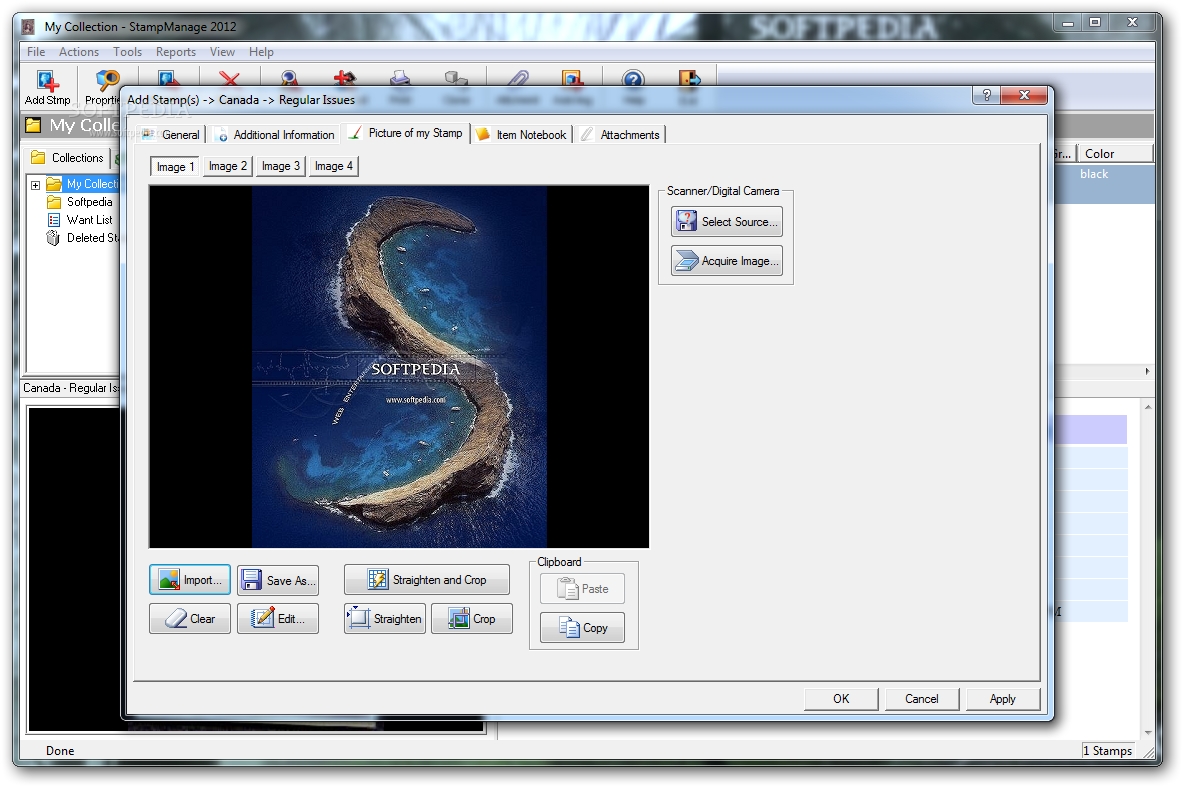This screenshot has width=1183, height=787.
Task: Click the Collections tab in main window
Action: point(68,158)
